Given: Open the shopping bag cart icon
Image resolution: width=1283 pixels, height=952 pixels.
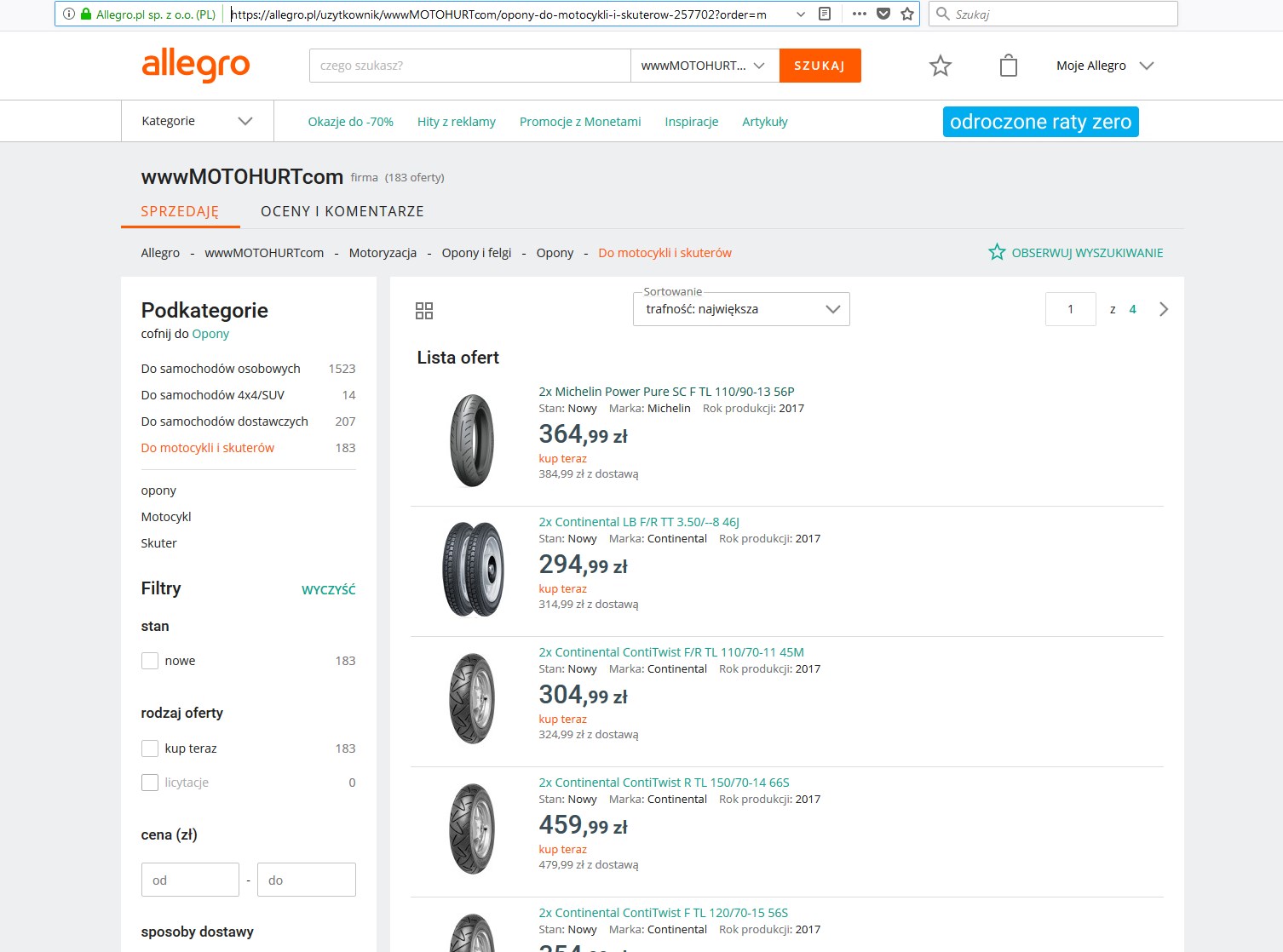Looking at the screenshot, I should click(x=1008, y=66).
